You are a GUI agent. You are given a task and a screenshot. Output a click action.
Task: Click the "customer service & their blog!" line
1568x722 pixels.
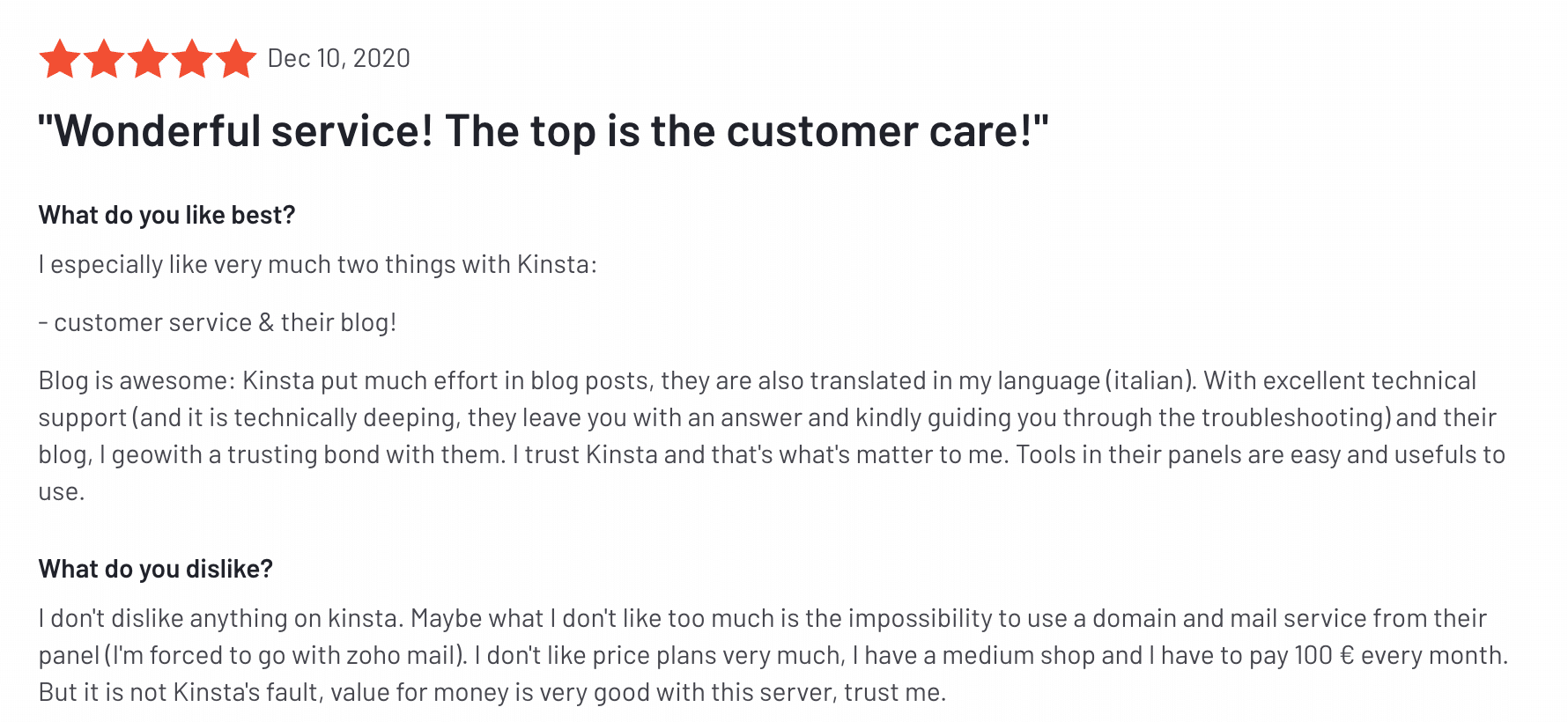tap(225, 323)
